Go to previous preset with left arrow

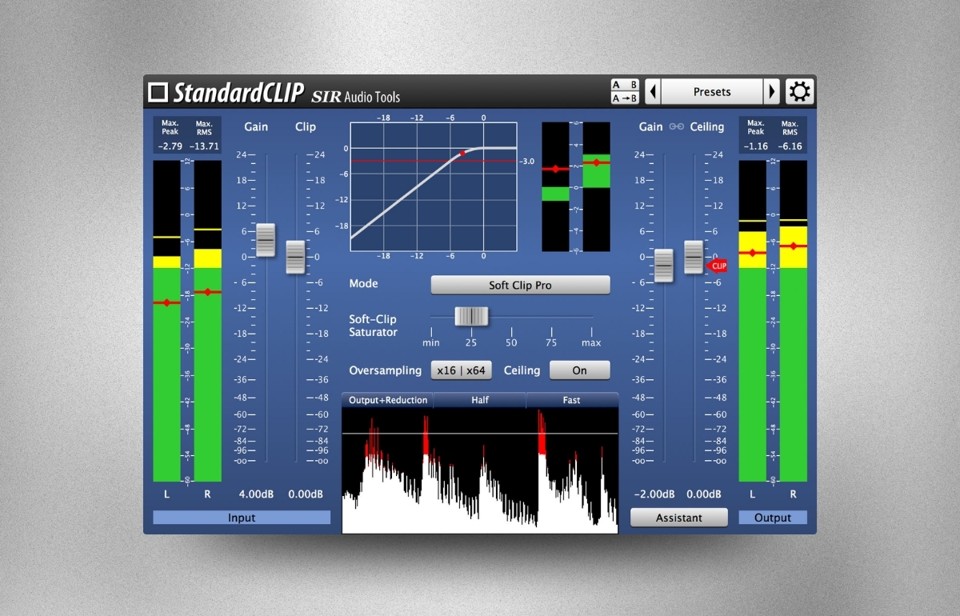pyautogui.click(x=653, y=92)
